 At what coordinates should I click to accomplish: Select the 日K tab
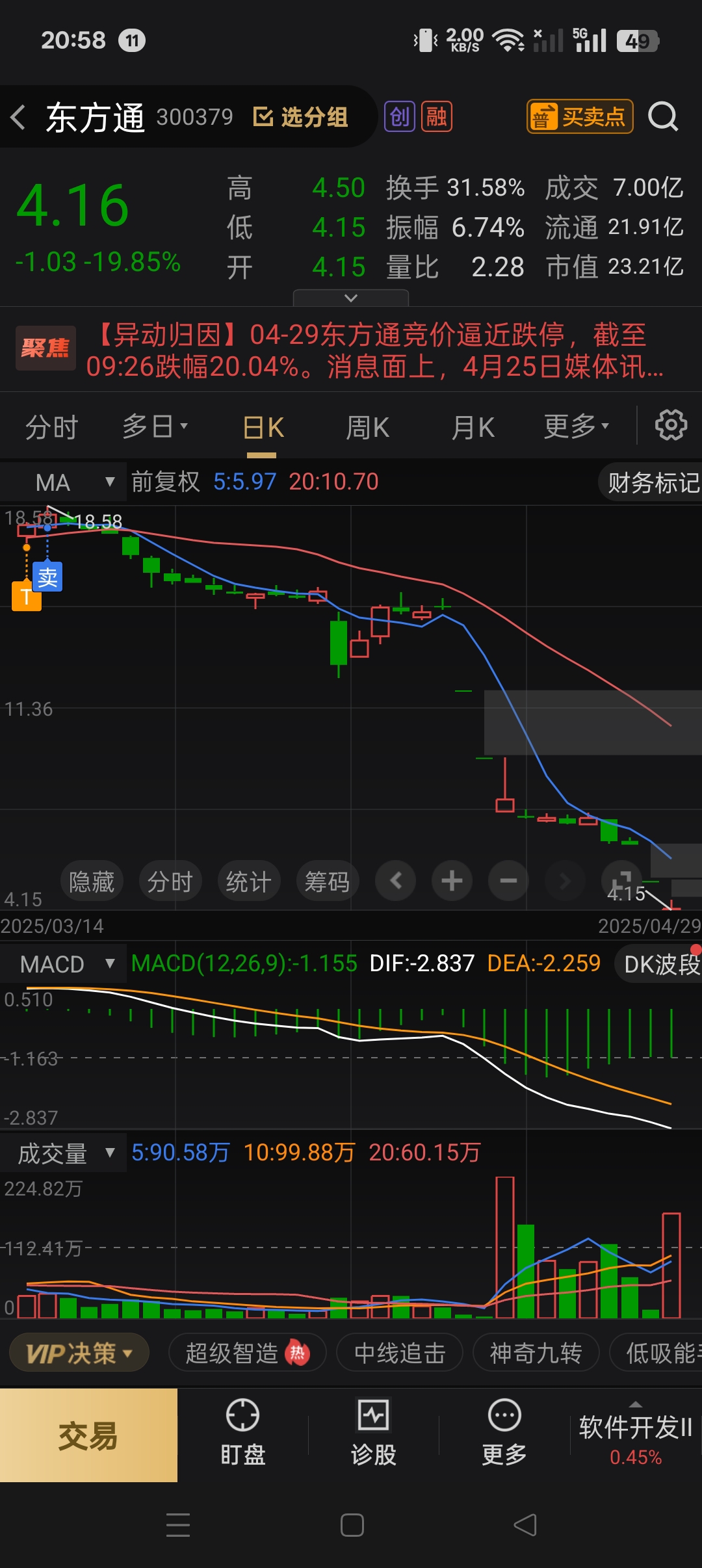pyautogui.click(x=263, y=428)
